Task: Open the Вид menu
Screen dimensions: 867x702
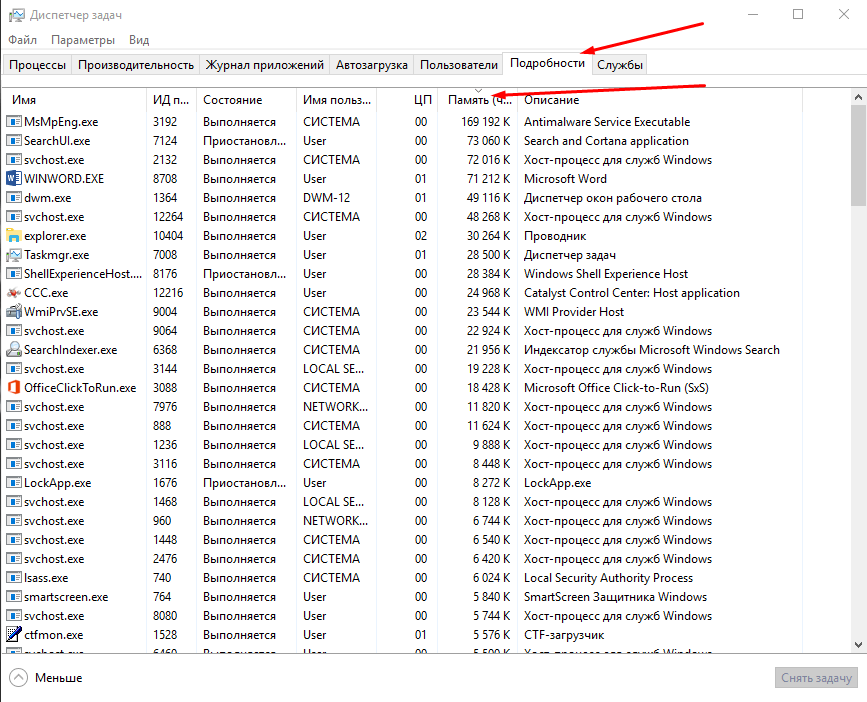Action: coord(139,40)
